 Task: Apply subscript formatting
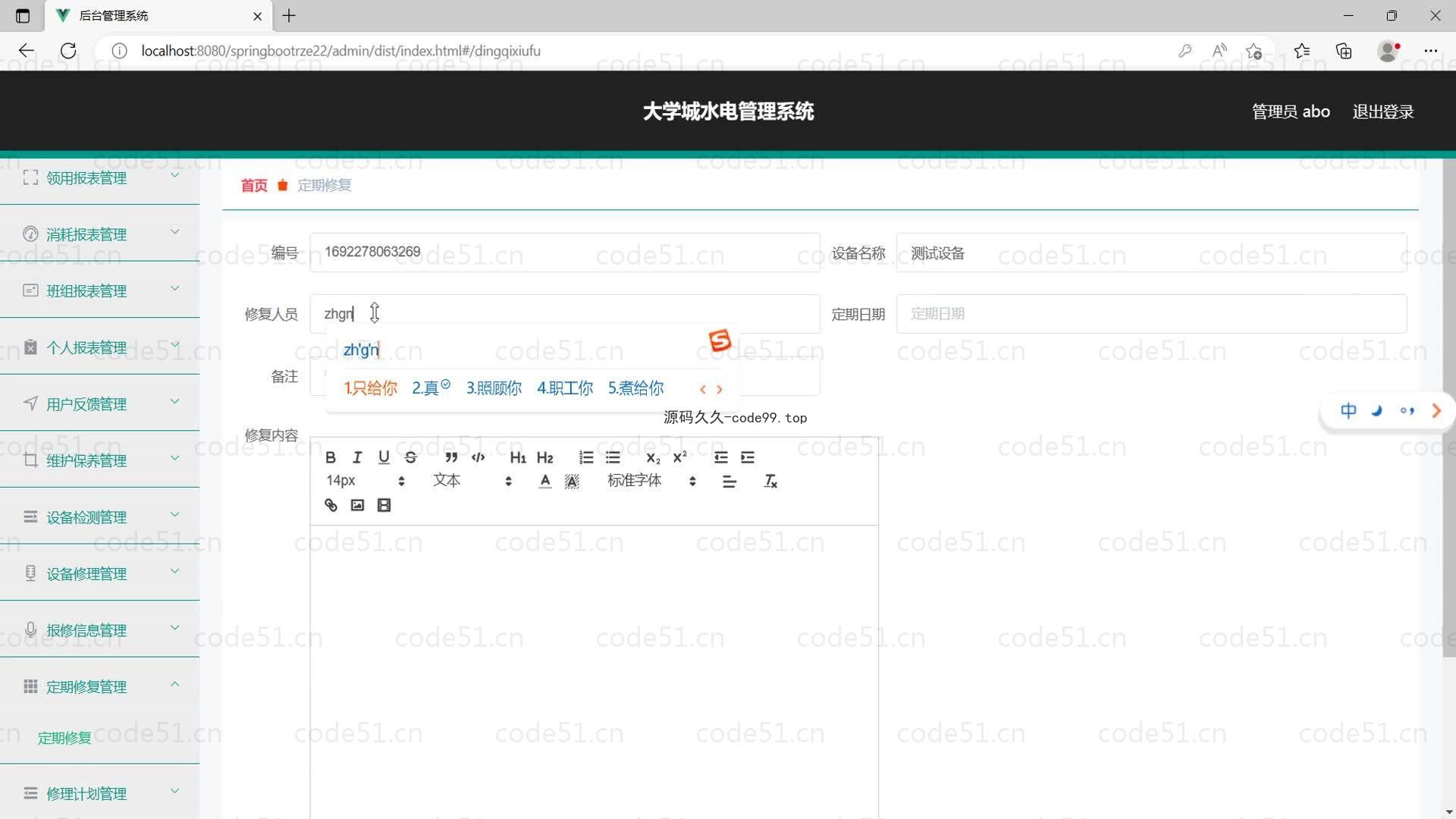tap(653, 457)
